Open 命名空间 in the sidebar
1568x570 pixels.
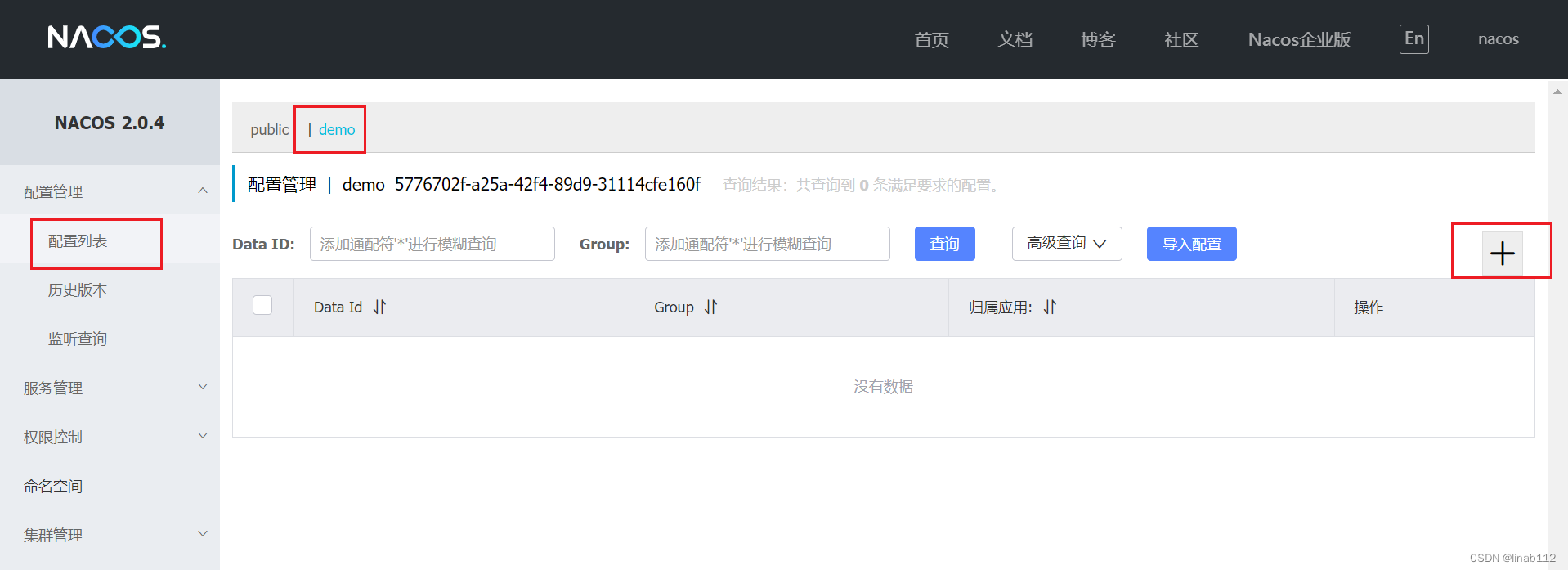(x=53, y=487)
